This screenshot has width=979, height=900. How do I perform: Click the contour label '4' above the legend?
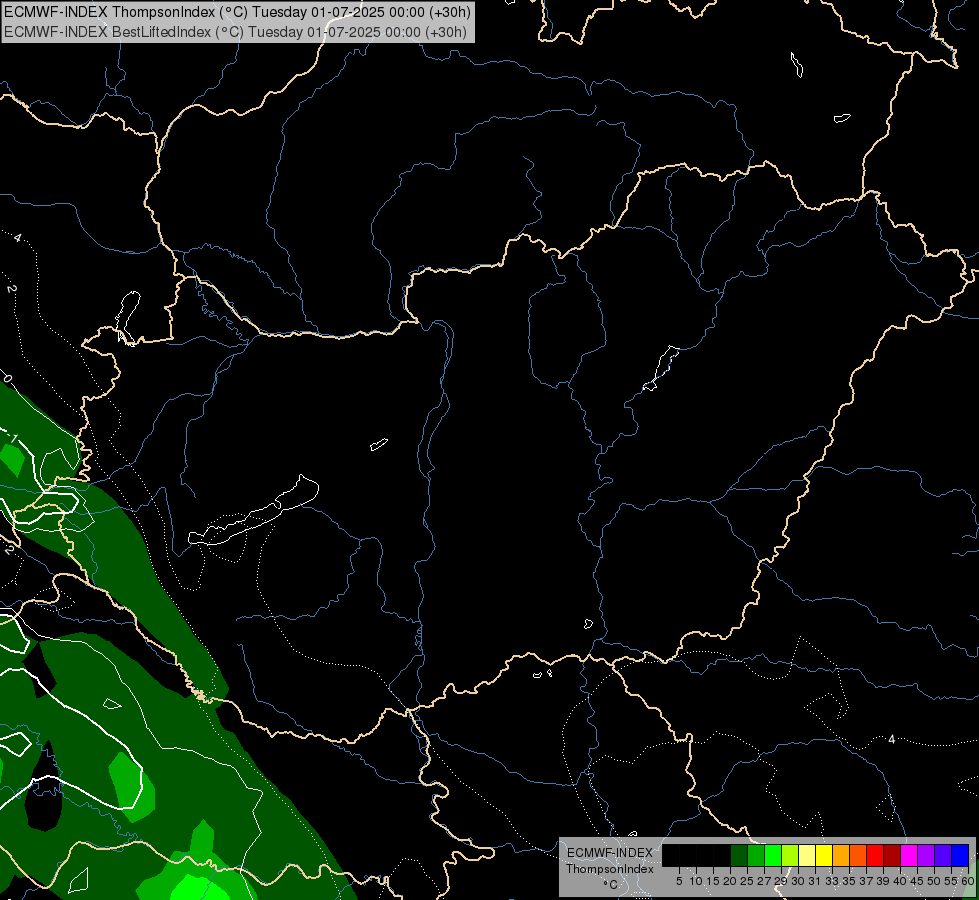pos(892,739)
